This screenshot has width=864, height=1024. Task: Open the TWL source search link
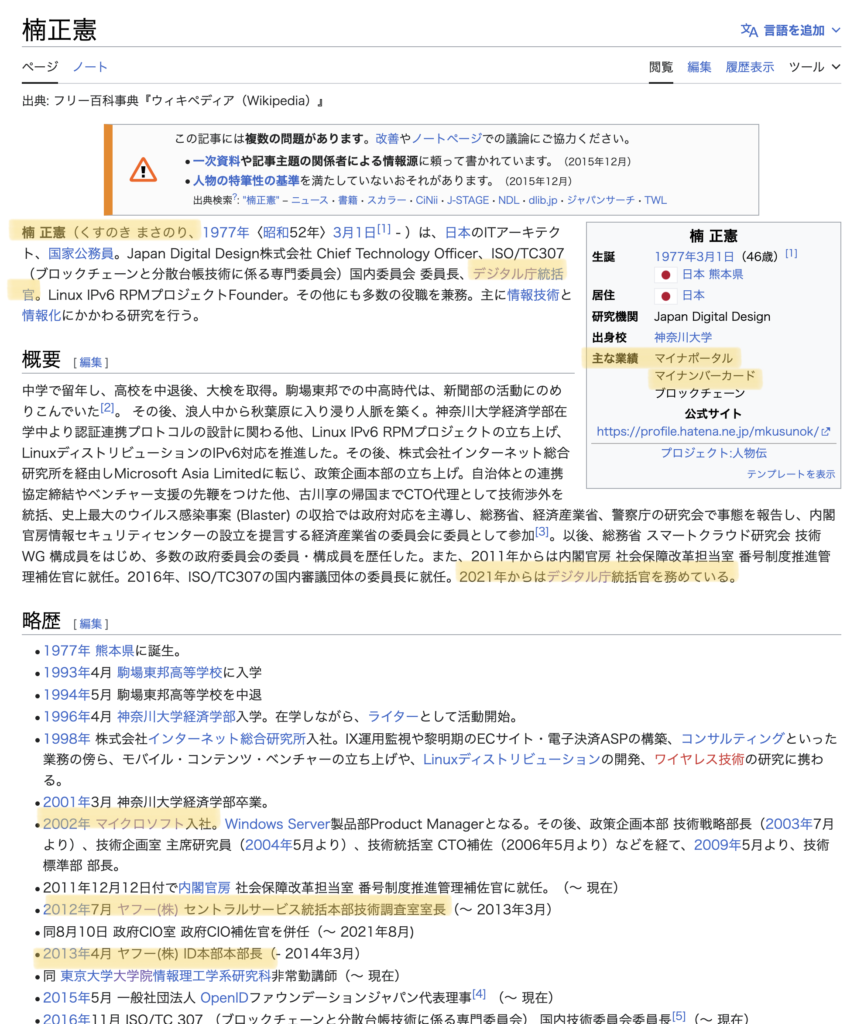pyautogui.click(x=655, y=200)
